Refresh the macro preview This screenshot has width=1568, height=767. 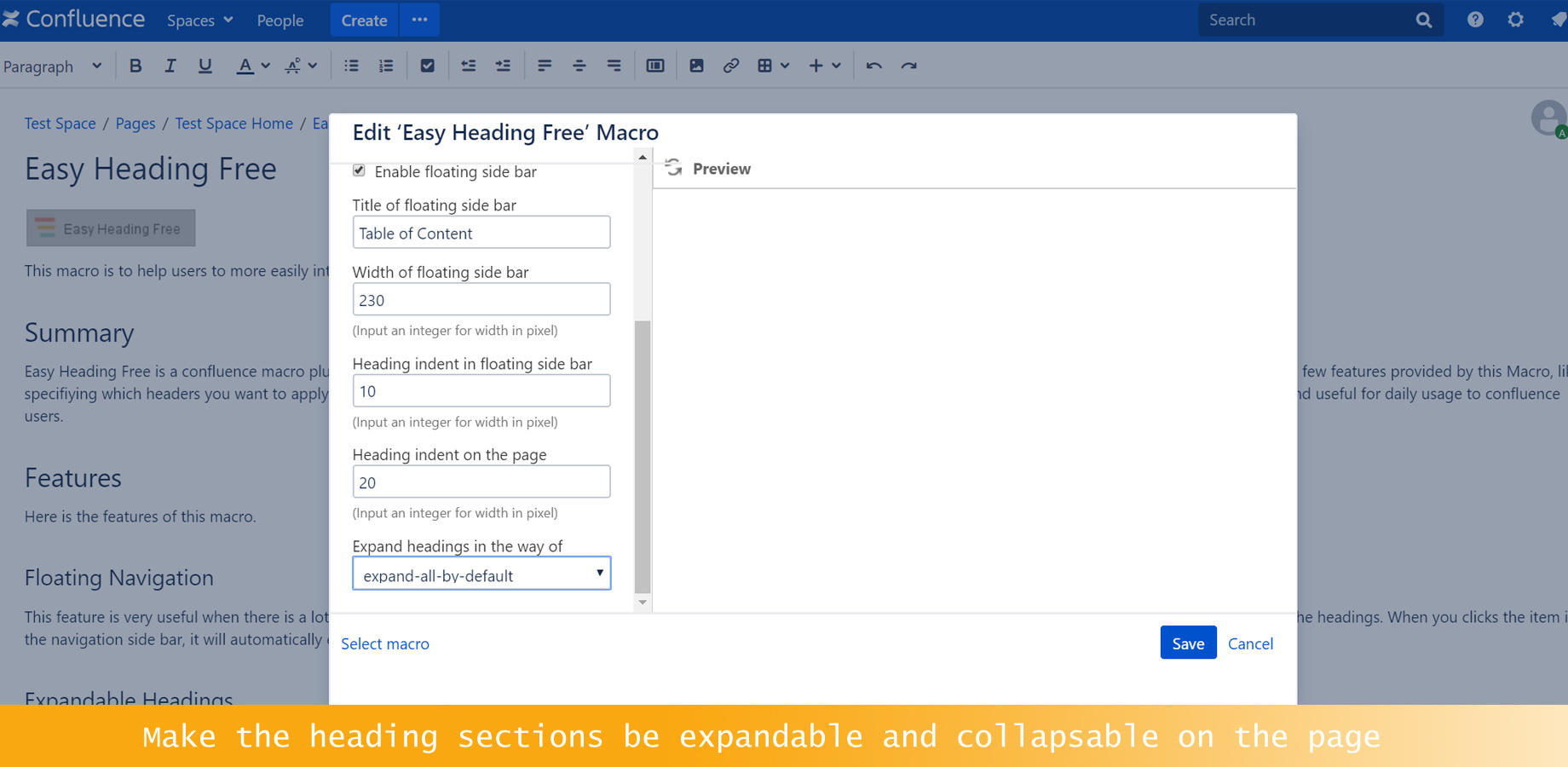point(673,167)
